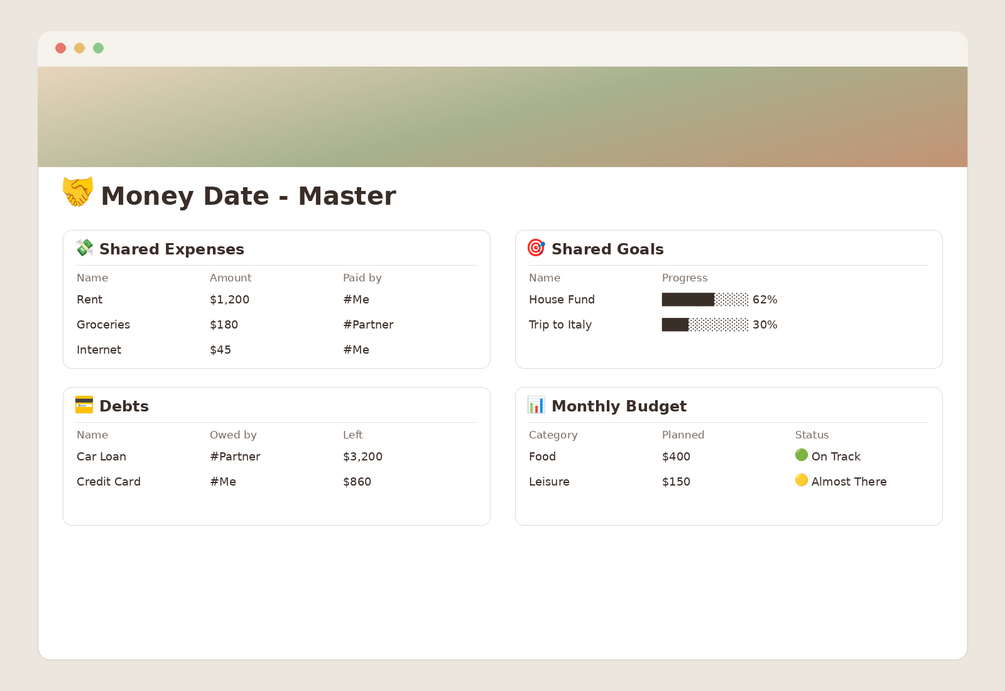Screen dimensions: 1005x691
Task: Click #Me tag in Rent row
Action: (356, 299)
